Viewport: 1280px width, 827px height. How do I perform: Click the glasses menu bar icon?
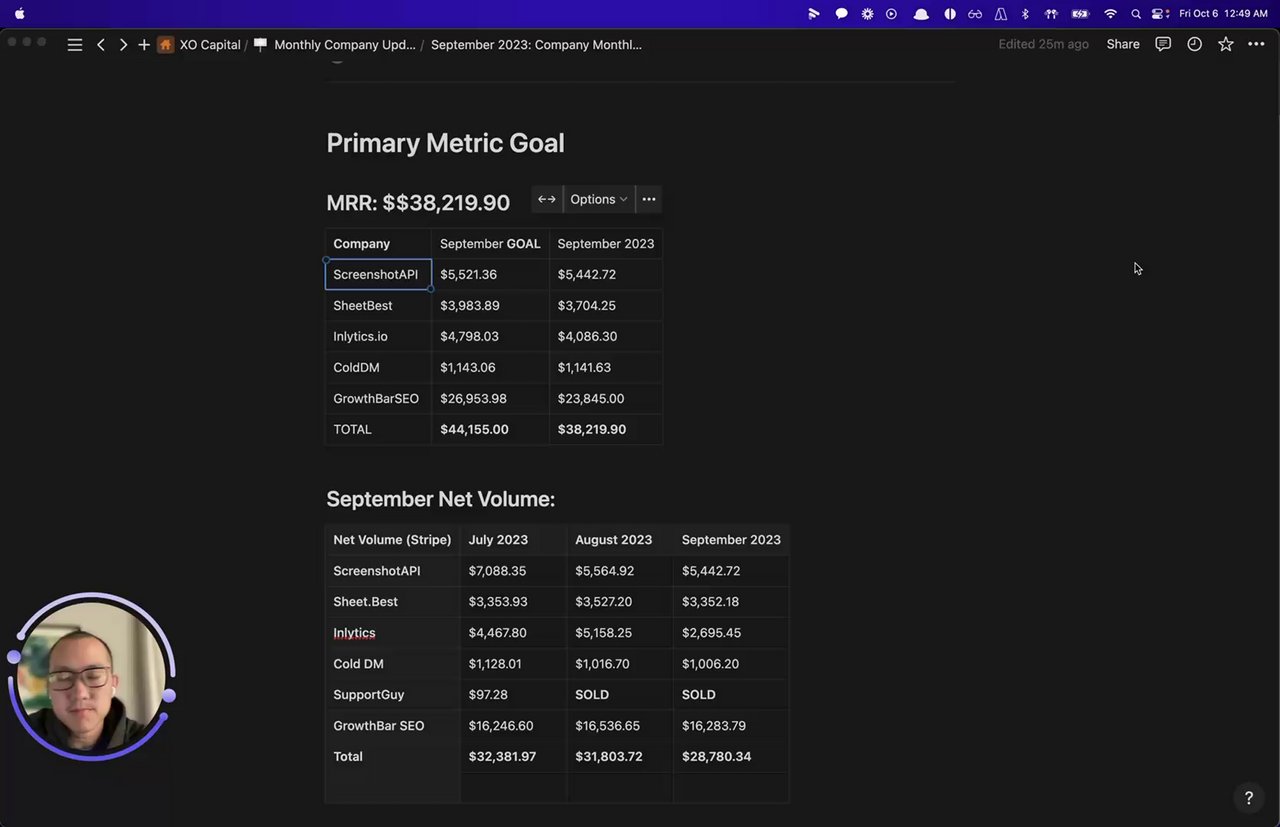[x=974, y=14]
